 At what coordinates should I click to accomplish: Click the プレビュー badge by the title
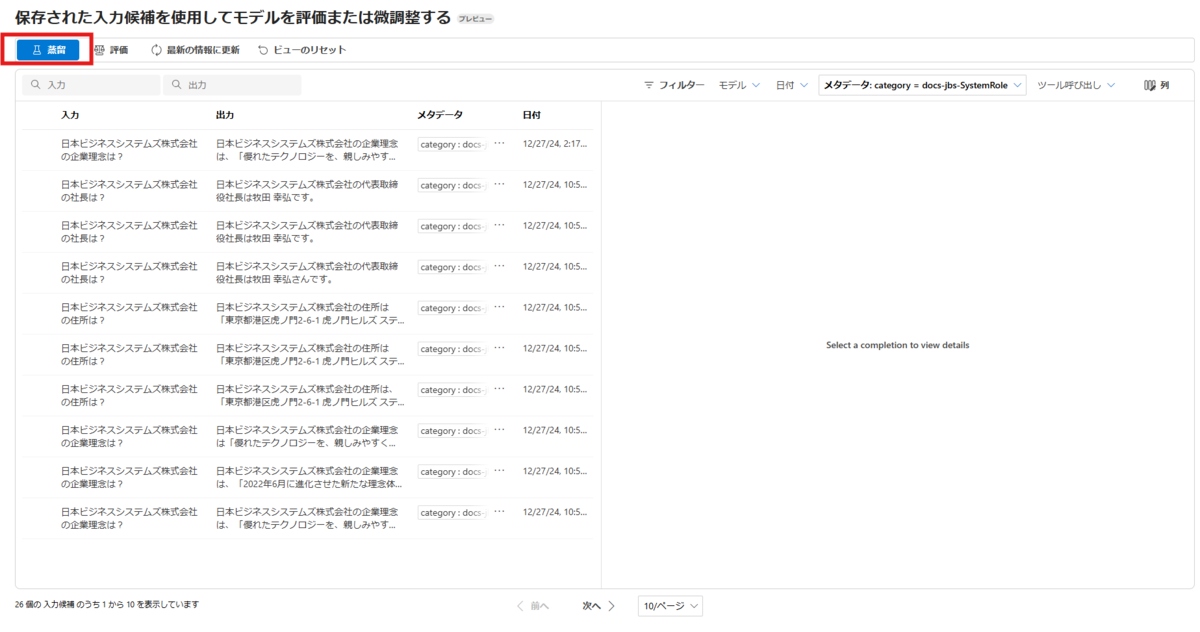point(475,19)
